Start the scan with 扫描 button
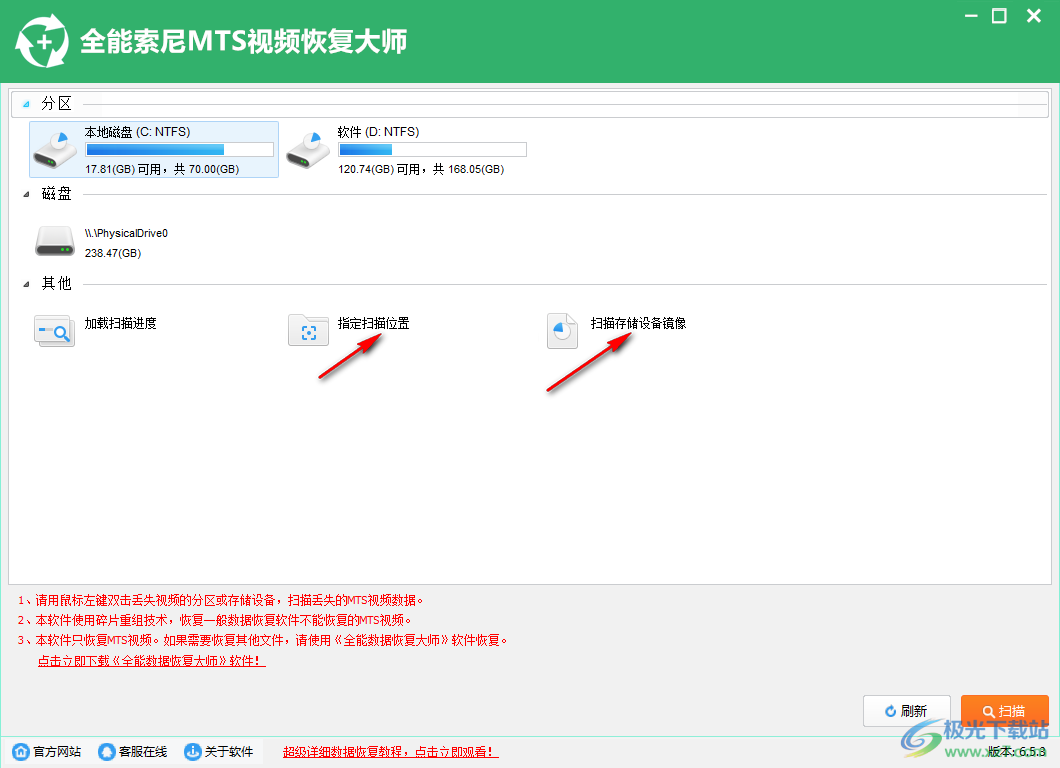Viewport: 1060px width, 768px height. pyautogui.click(x=1005, y=711)
